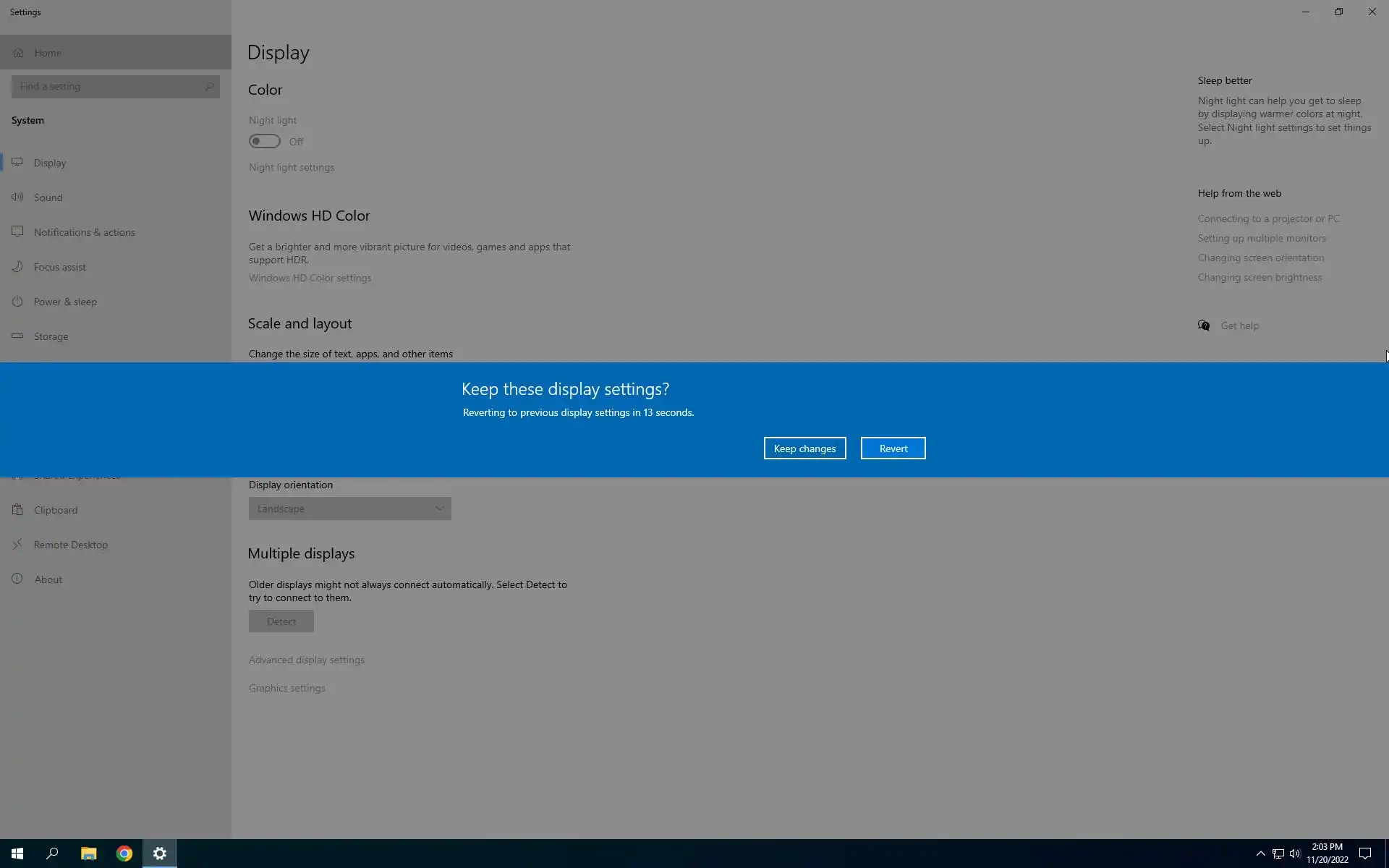The height and width of the screenshot is (868, 1389).
Task: Click the Keep changes button
Action: click(804, 448)
